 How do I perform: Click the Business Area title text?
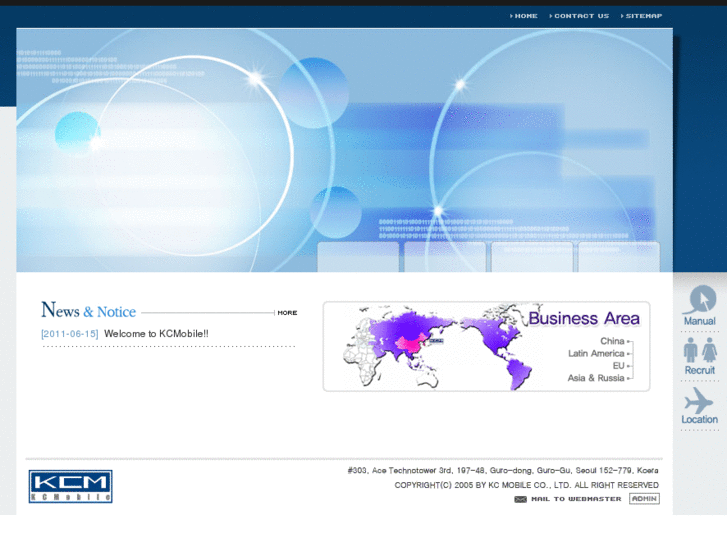pos(584,318)
